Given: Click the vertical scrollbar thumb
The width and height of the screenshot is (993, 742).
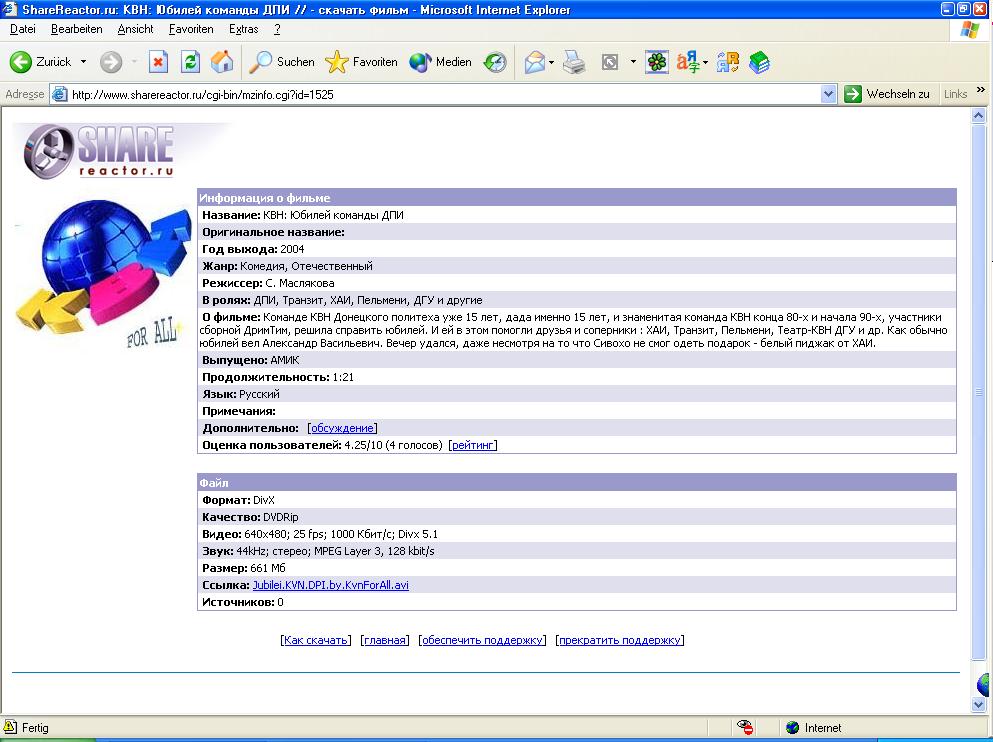Looking at the screenshot, I should click(x=978, y=391).
